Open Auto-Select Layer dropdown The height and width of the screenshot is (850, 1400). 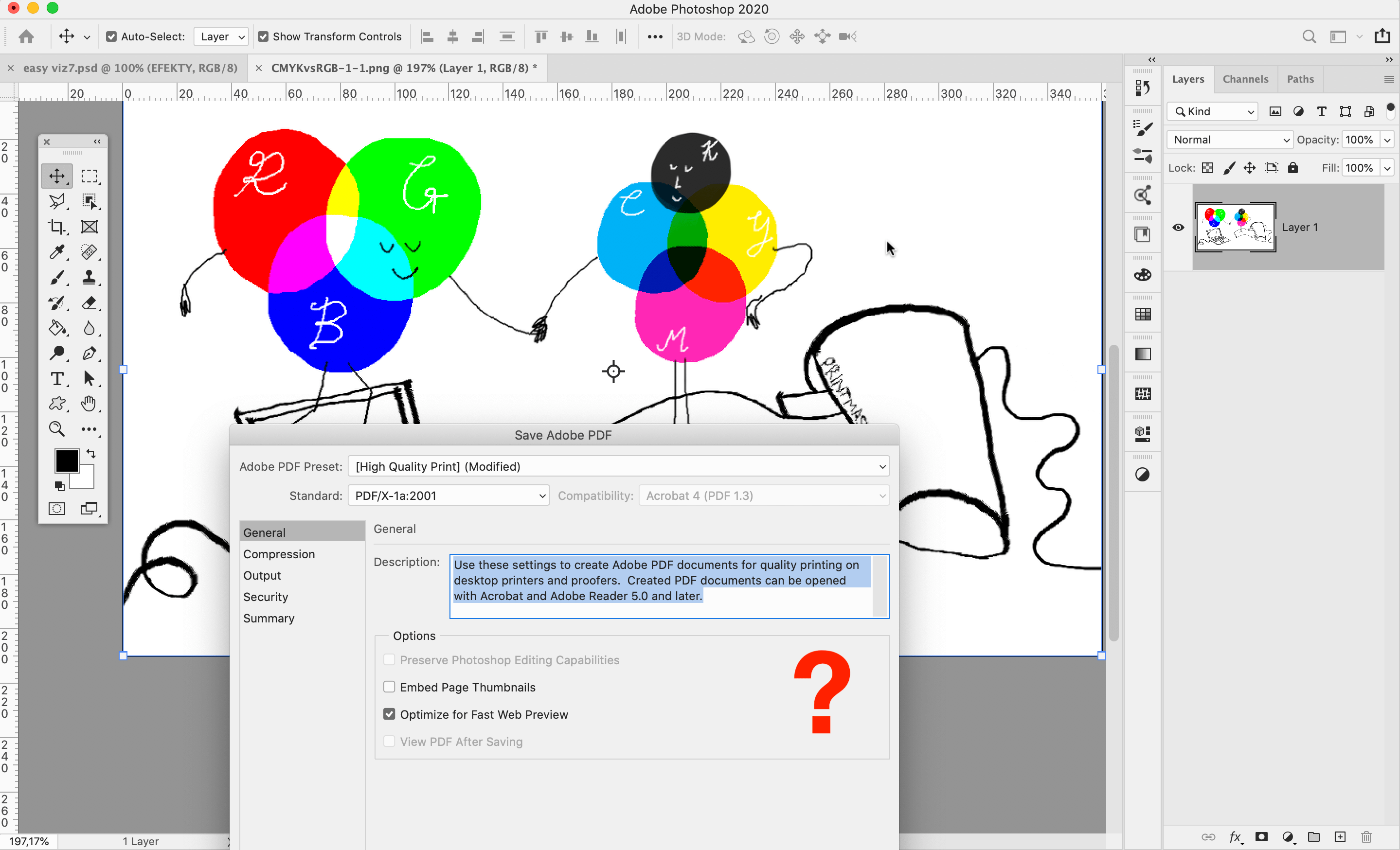pos(221,36)
